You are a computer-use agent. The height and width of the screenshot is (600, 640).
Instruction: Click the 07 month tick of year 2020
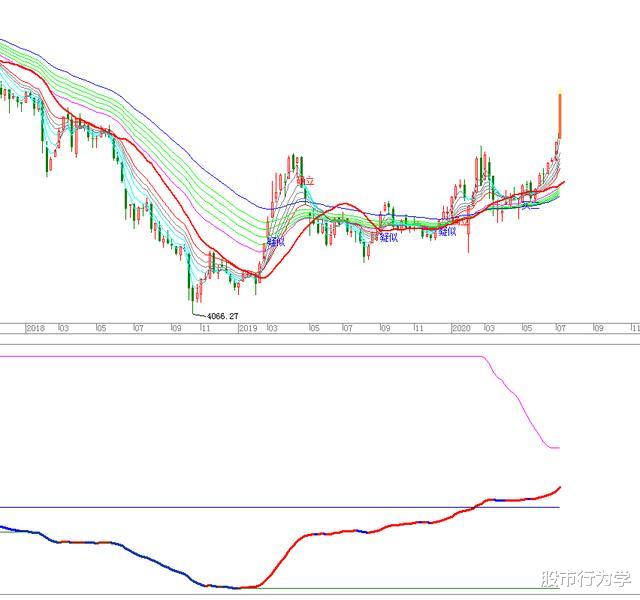tap(561, 328)
